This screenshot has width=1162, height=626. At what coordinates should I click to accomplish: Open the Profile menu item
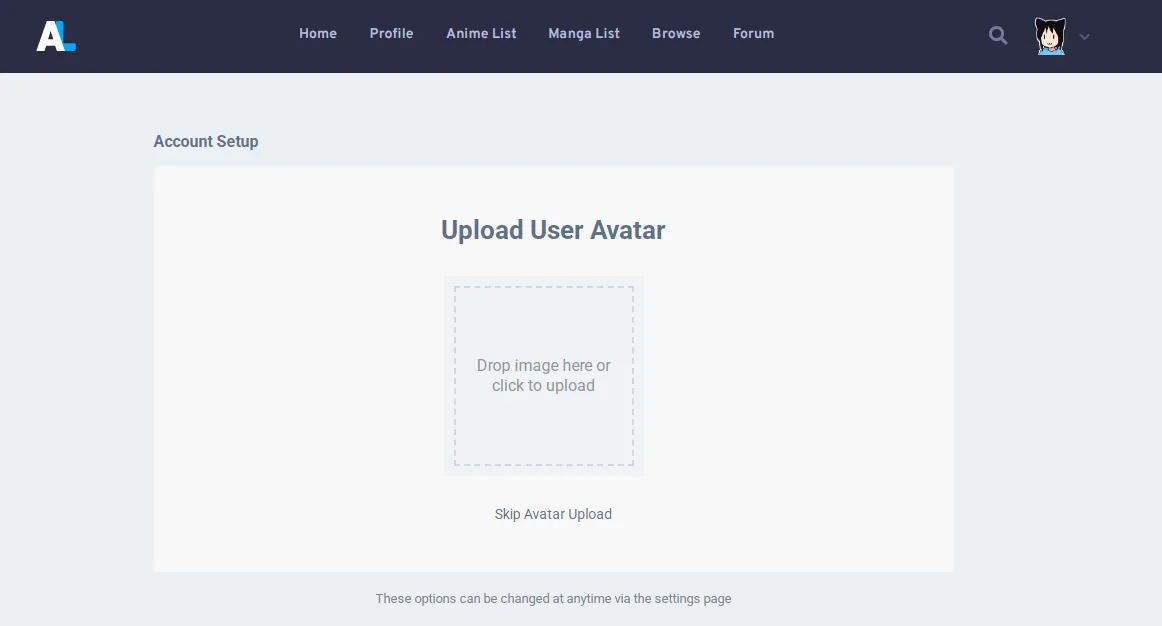pos(391,33)
